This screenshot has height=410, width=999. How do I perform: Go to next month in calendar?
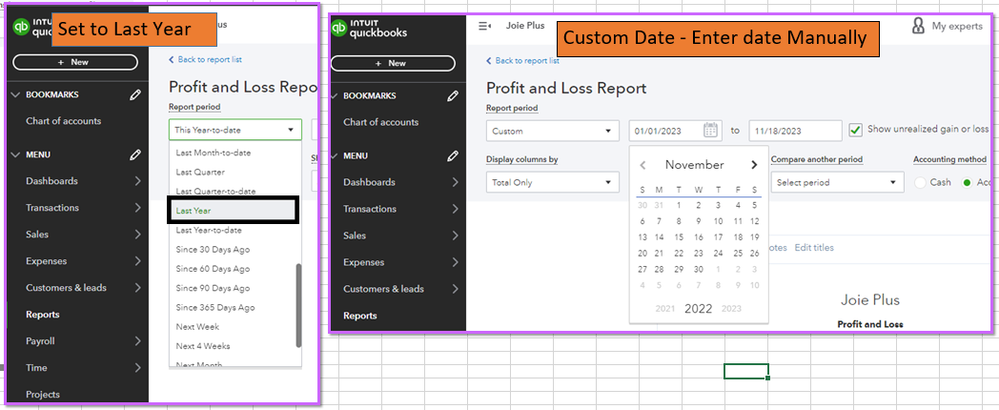(754, 165)
